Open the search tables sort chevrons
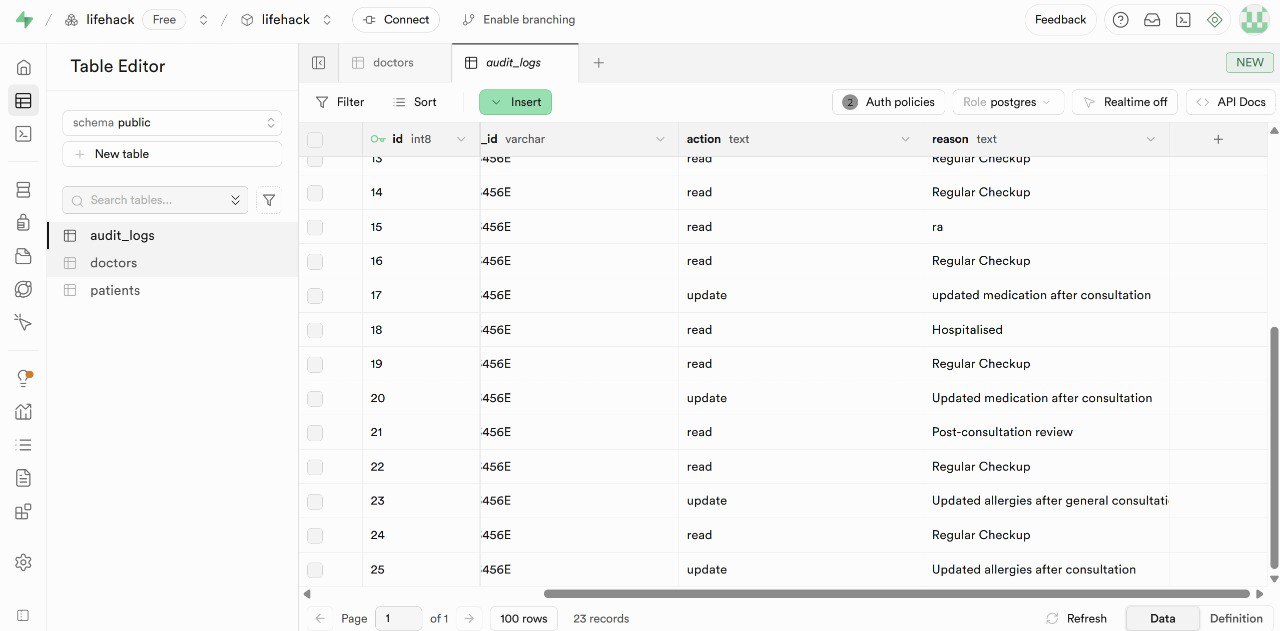1280x631 pixels. coord(236,200)
